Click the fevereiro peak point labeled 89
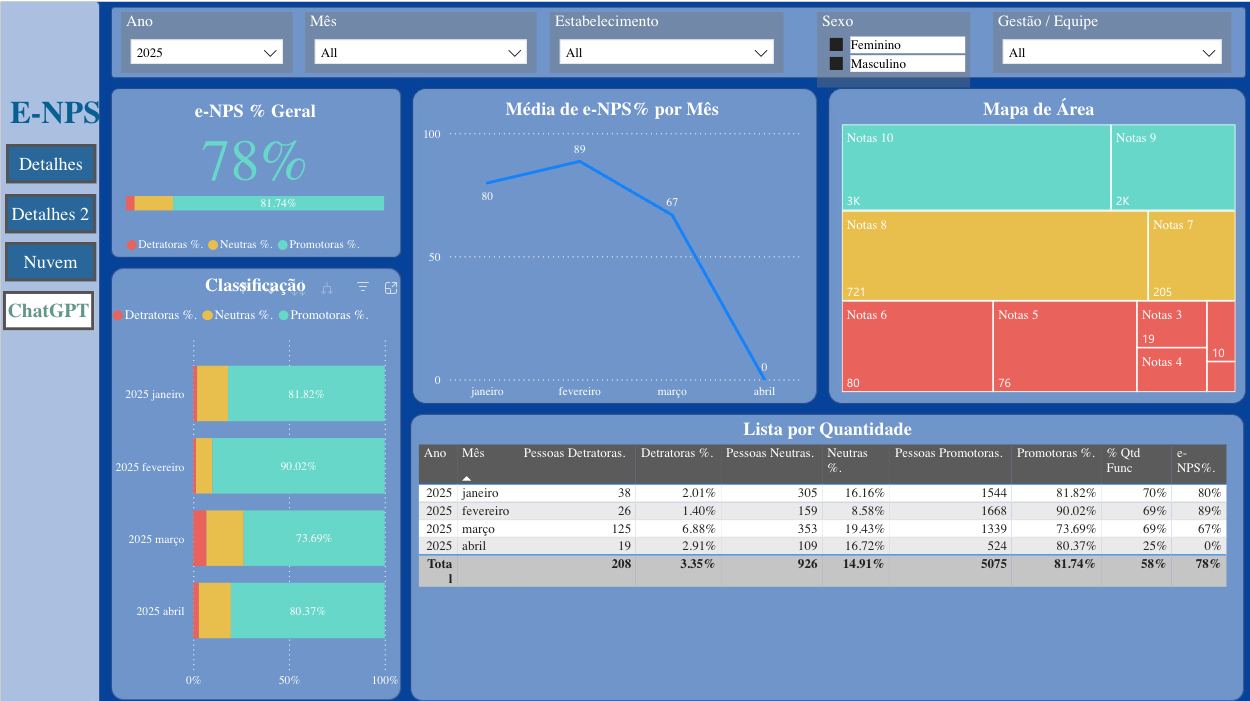The image size is (1250, 701). pos(580,161)
